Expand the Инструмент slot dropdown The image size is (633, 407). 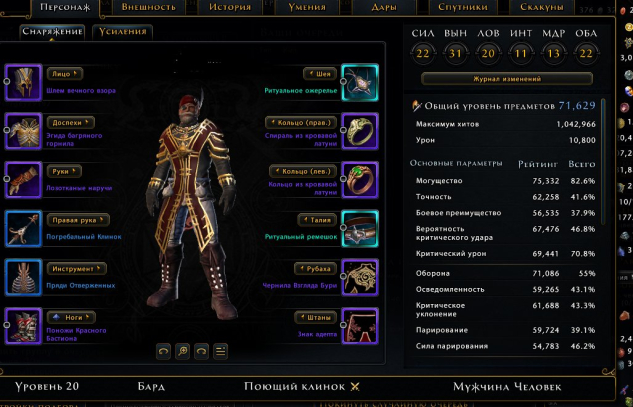77,269
